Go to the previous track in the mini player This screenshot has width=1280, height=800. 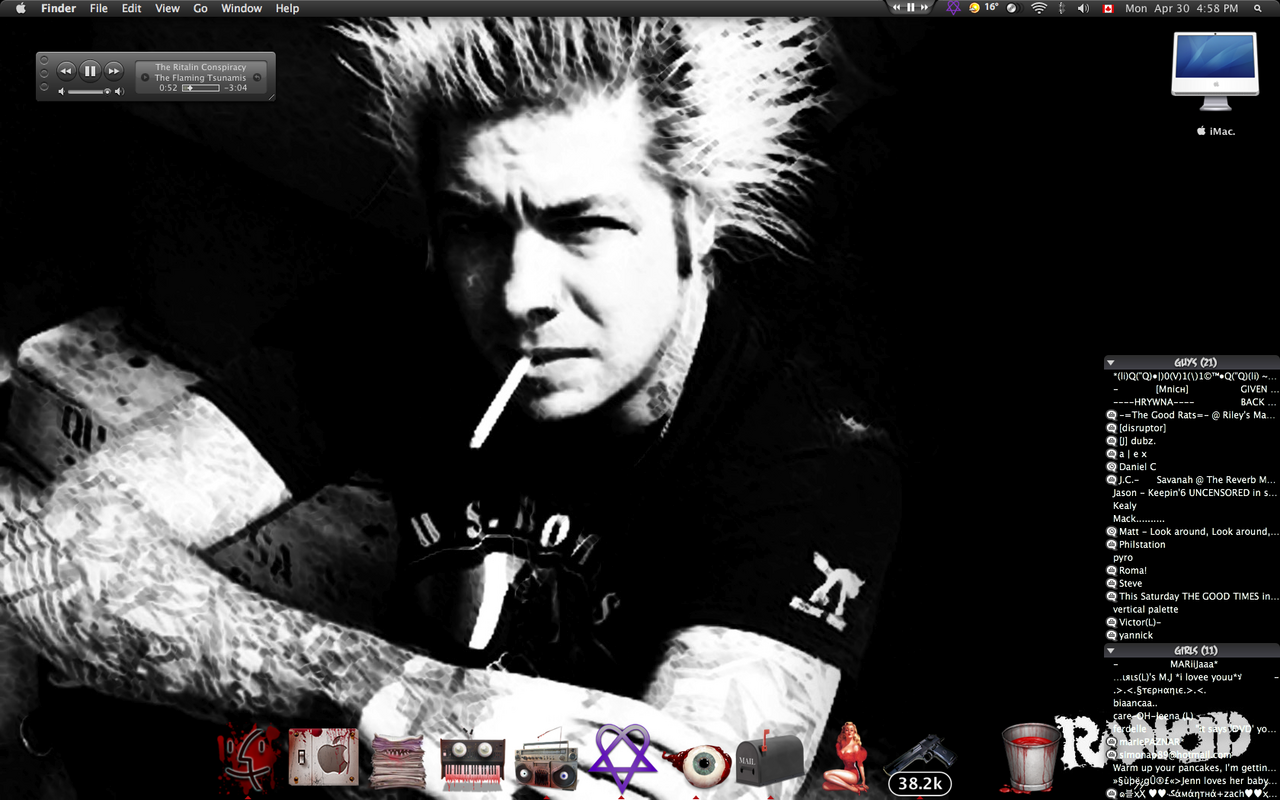tap(66, 71)
